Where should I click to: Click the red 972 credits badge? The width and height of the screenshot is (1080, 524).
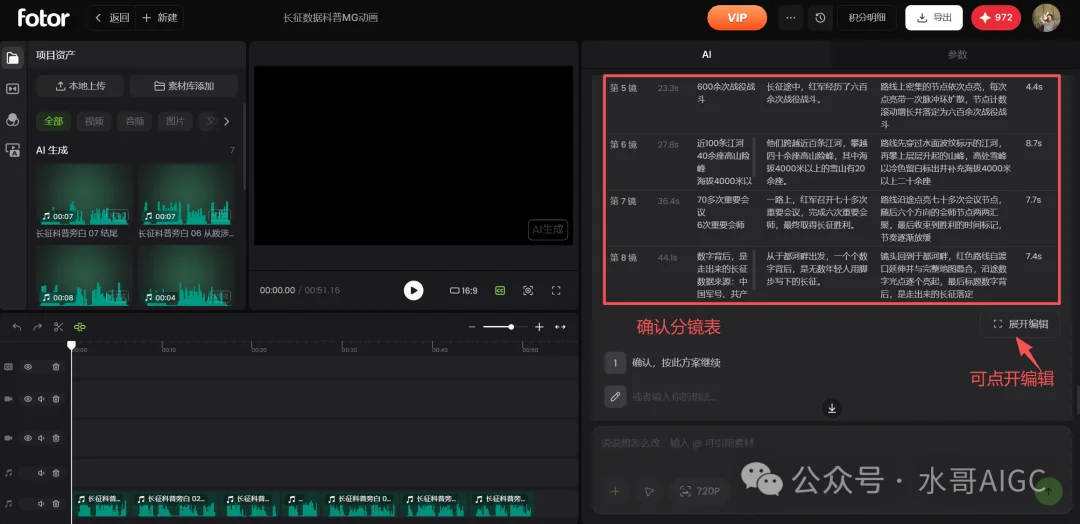pos(996,18)
